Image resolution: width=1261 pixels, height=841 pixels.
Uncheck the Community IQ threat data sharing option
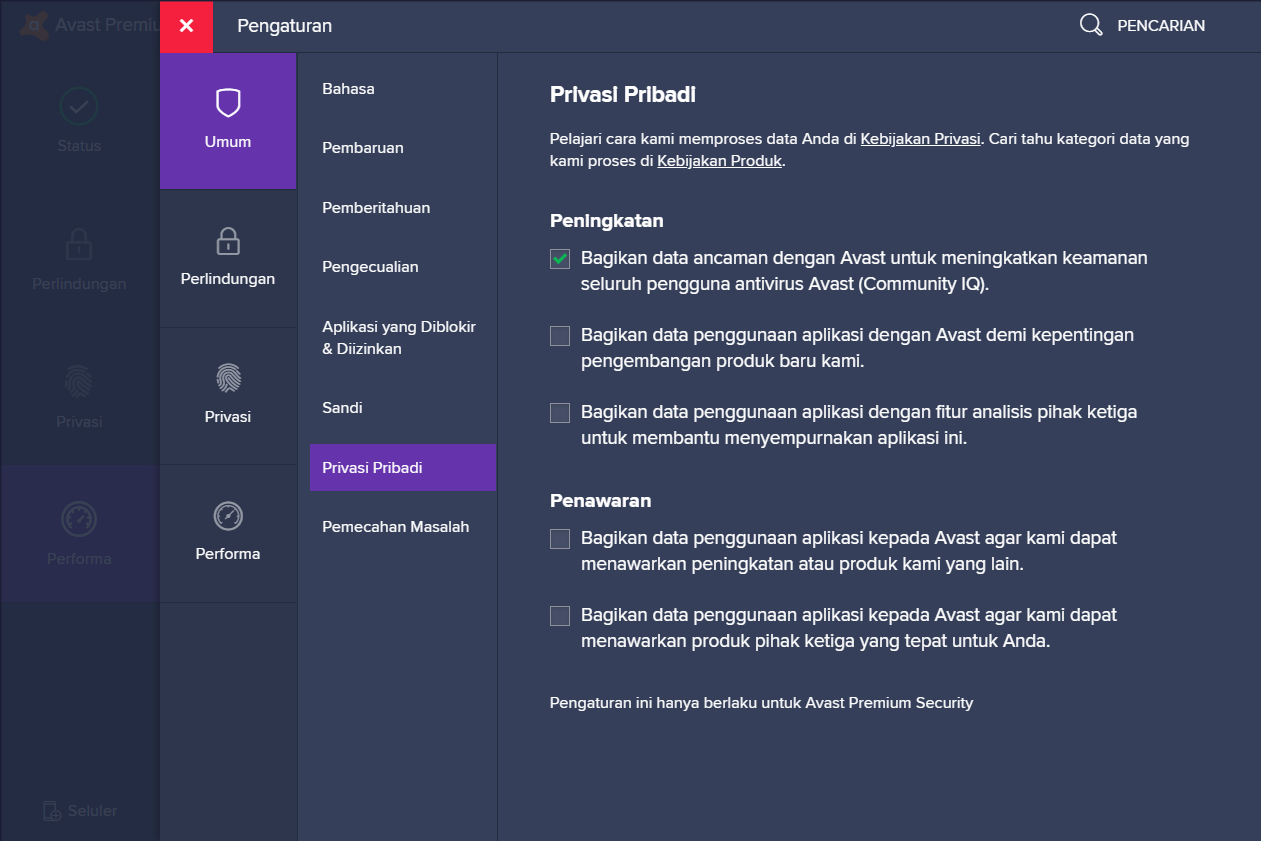coord(559,258)
